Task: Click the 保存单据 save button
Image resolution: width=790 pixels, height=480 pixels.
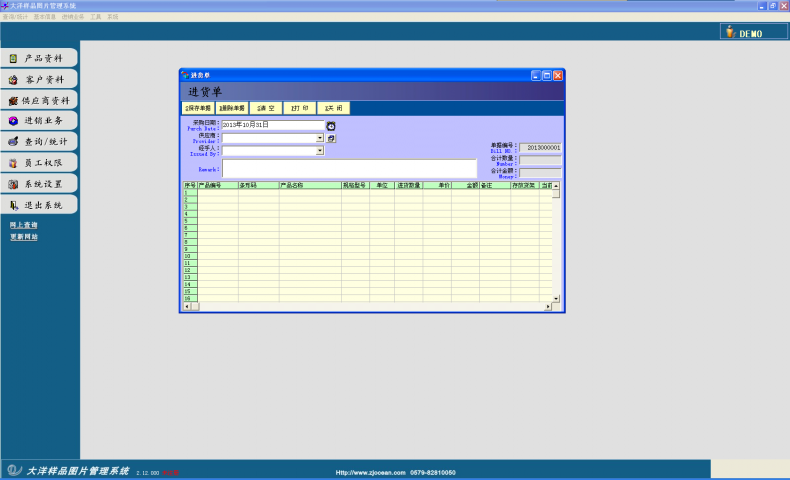Action: pos(197,107)
